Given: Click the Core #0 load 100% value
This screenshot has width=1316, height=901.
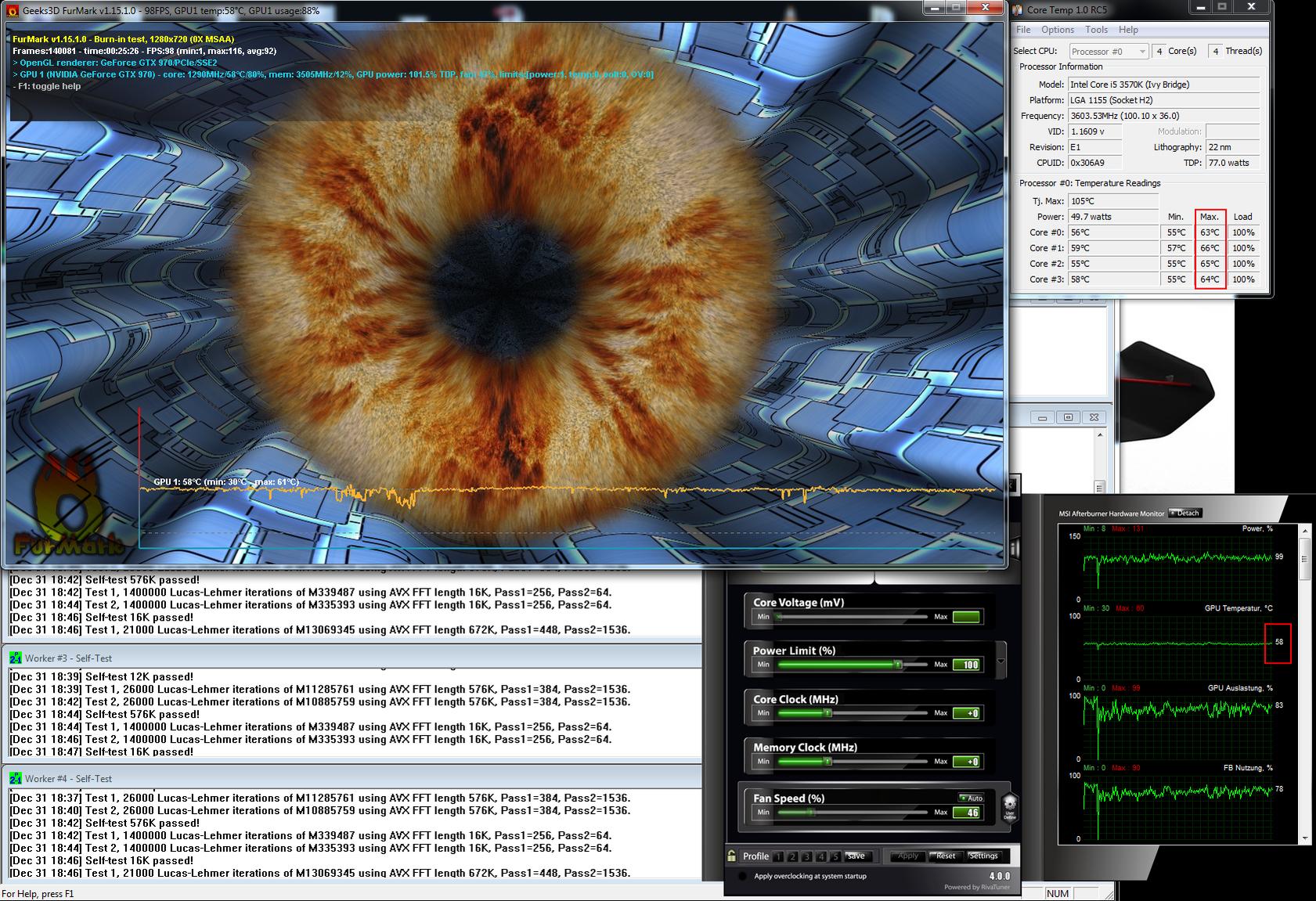Looking at the screenshot, I should (1243, 232).
